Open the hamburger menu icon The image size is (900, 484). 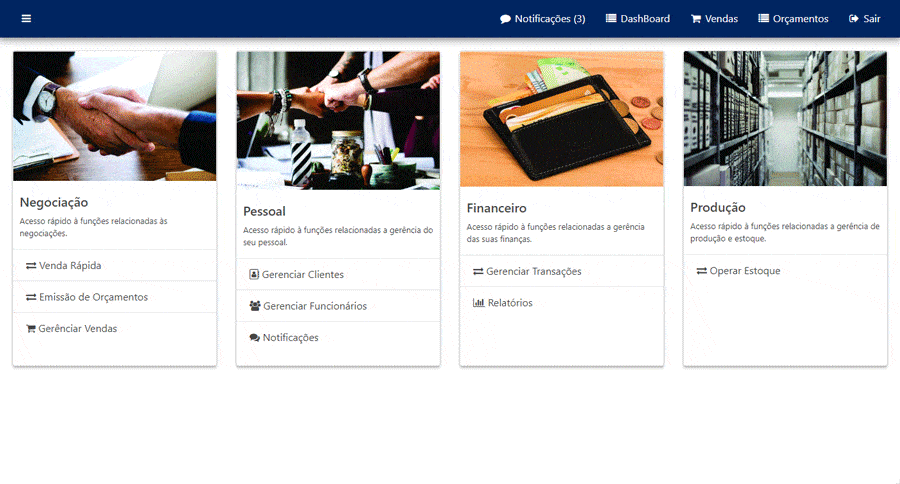[x=26, y=18]
